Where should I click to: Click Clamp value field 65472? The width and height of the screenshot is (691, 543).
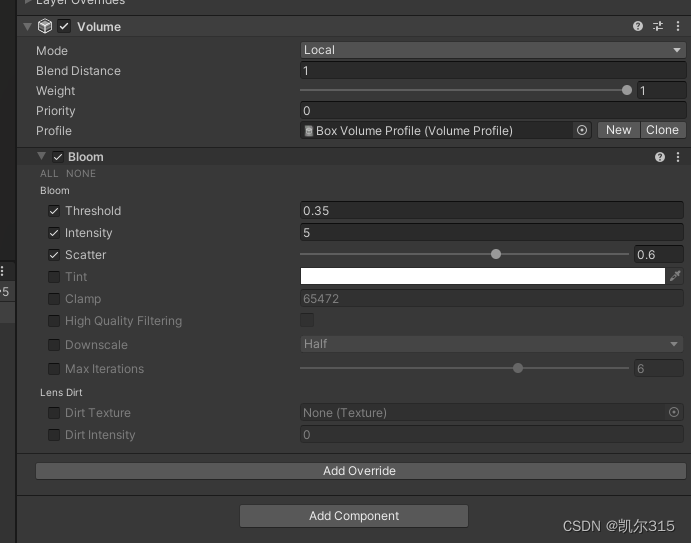(491, 298)
